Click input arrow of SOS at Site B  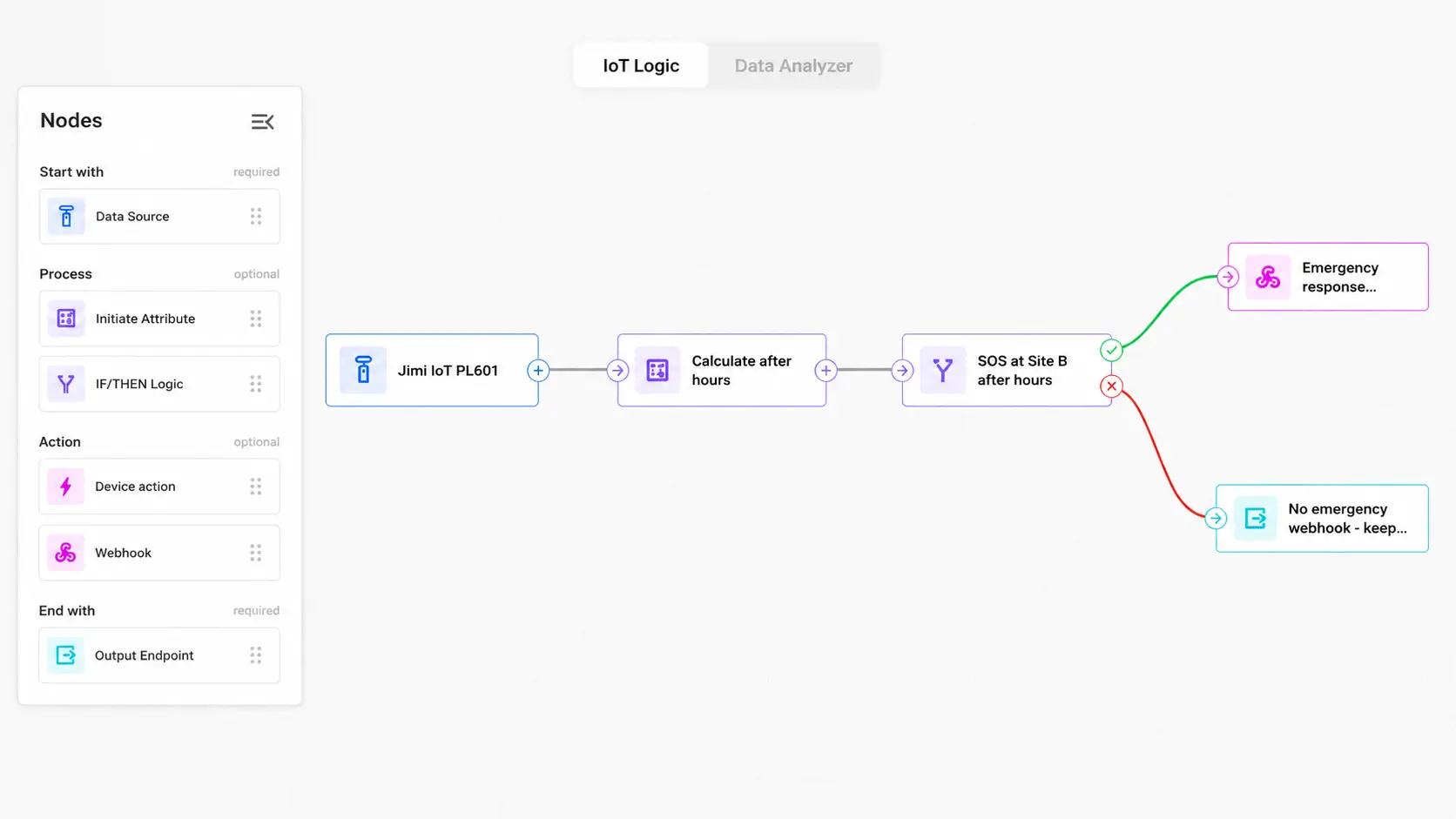(902, 370)
